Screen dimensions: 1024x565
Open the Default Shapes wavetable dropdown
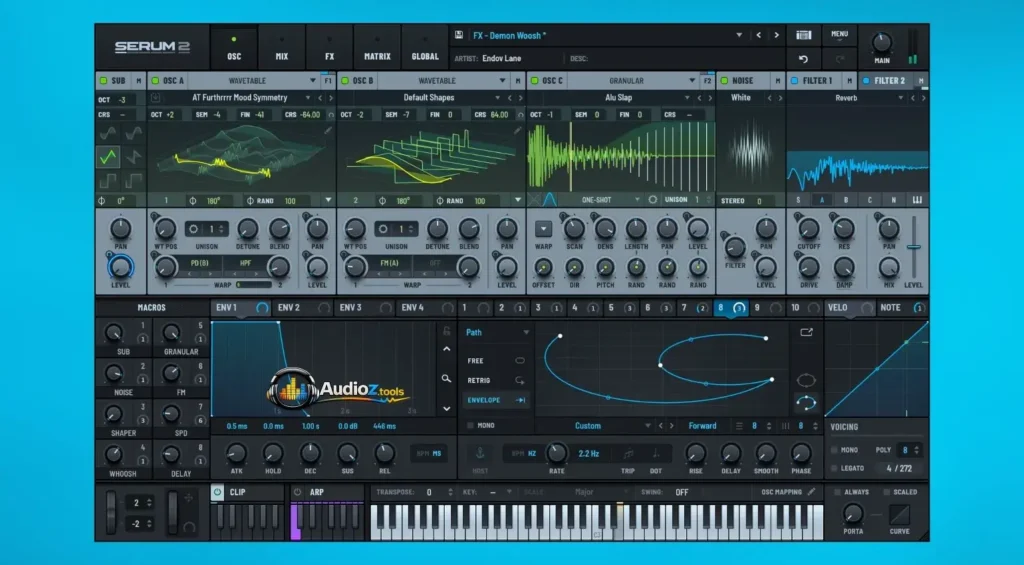coord(498,98)
